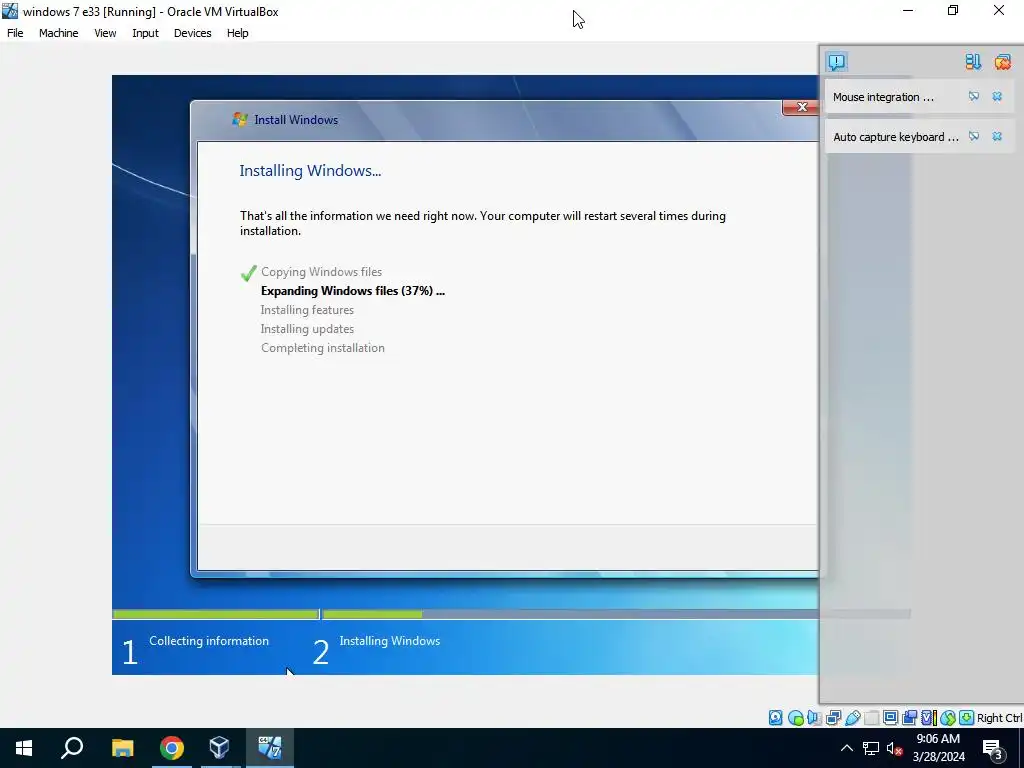Screen dimensions: 1024x768
Task: Click the keyboard capture arrow status icon
Action: [967, 718]
